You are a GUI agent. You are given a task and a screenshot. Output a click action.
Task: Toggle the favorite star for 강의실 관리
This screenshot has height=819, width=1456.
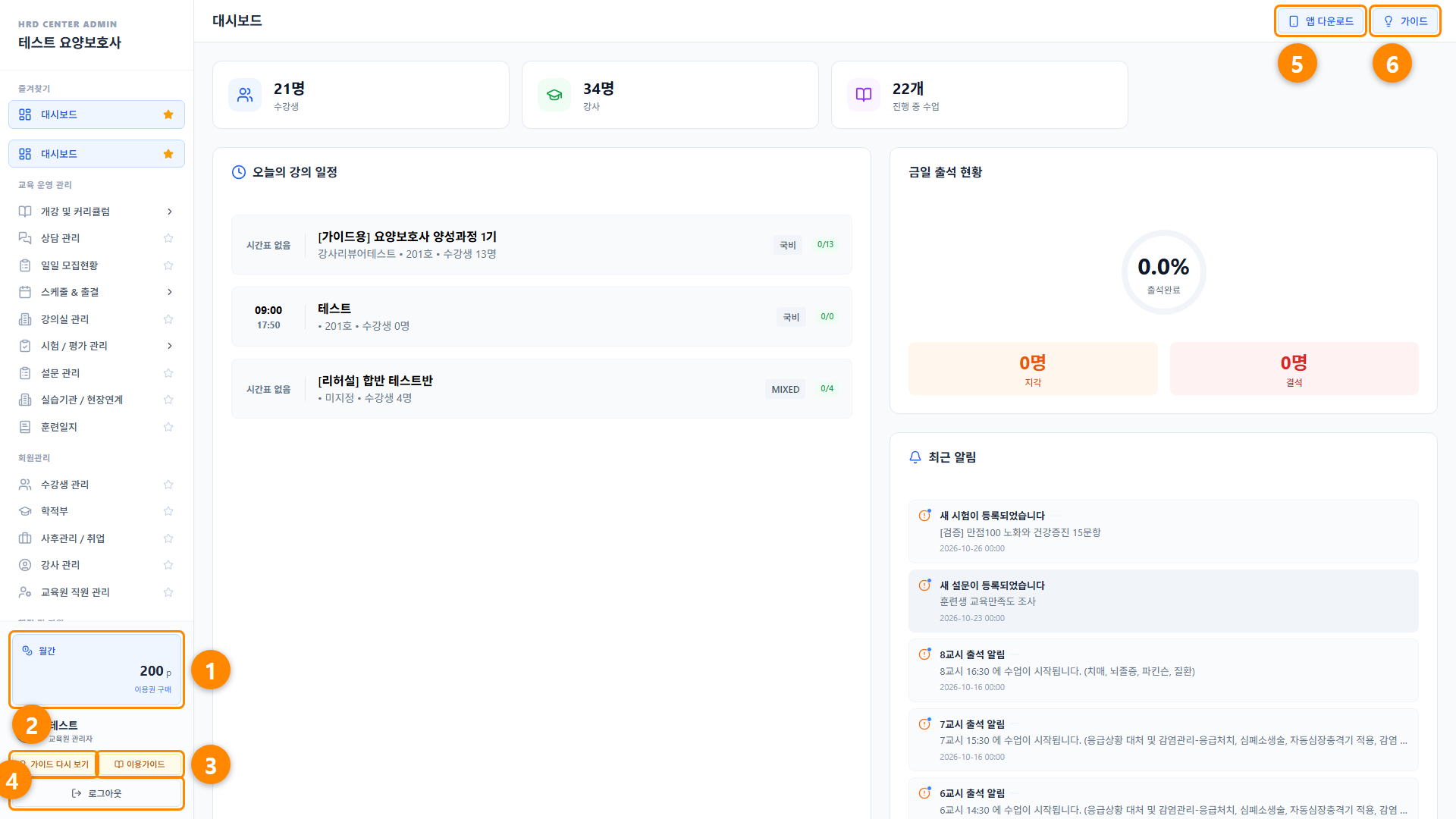pyautogui.click(x=168, y=319)
